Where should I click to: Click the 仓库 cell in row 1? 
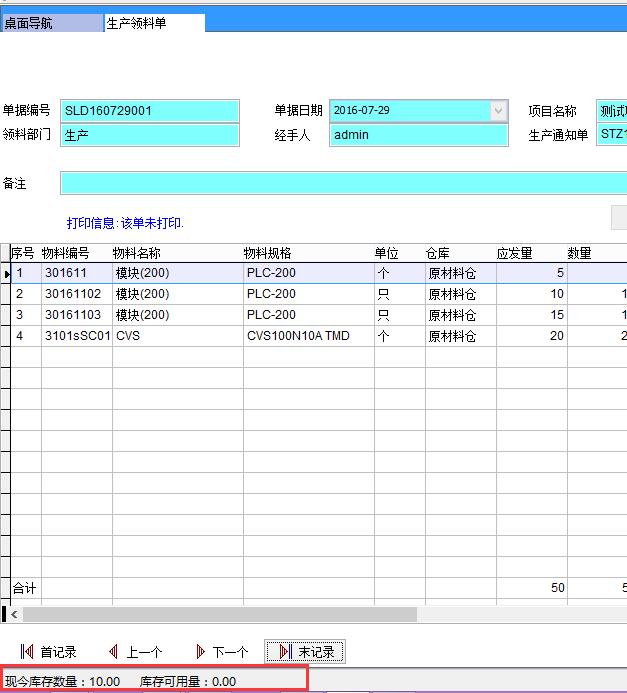click(x=459, y=273)
